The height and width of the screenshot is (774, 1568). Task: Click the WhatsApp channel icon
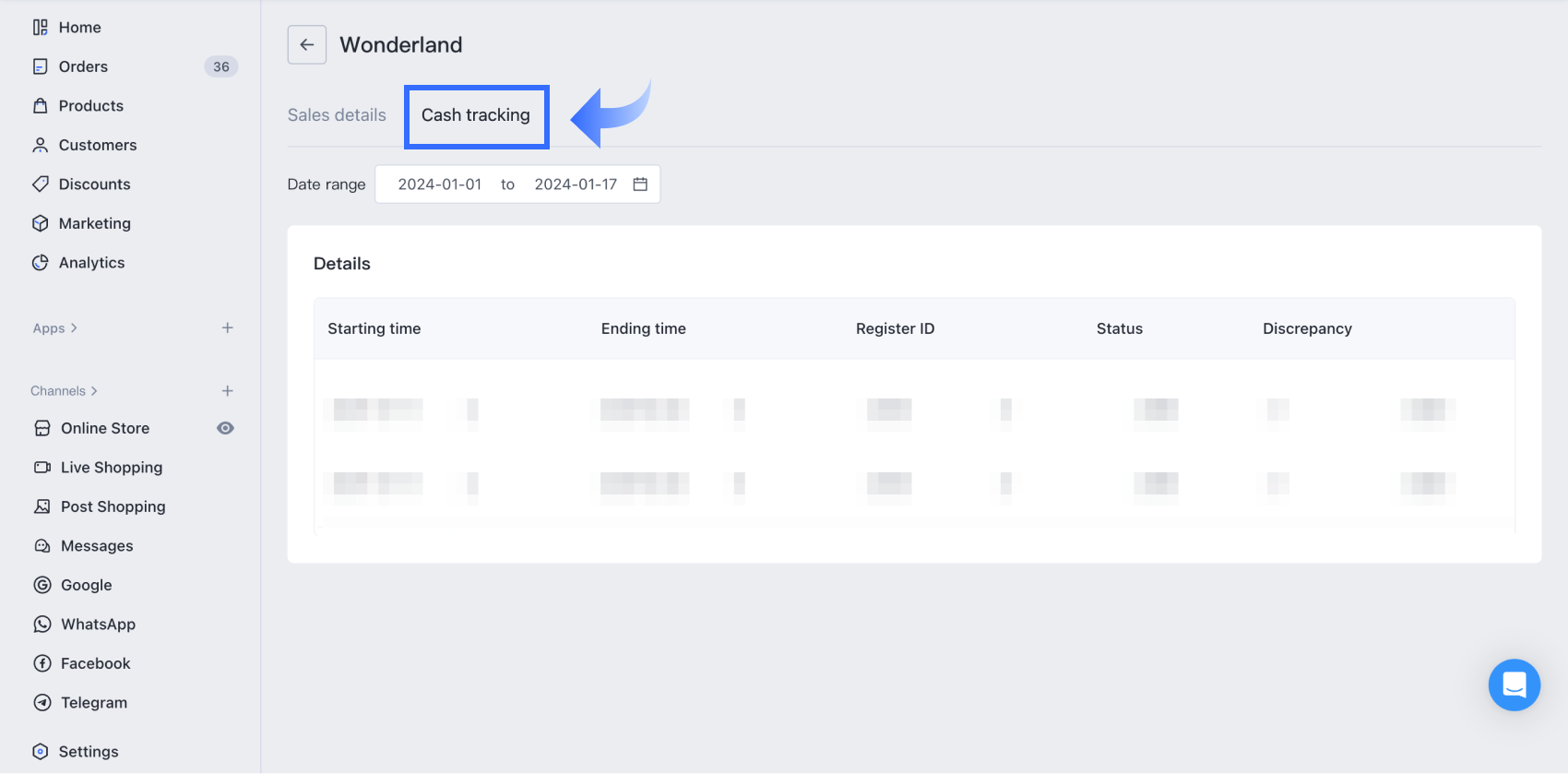coord(42,625)
